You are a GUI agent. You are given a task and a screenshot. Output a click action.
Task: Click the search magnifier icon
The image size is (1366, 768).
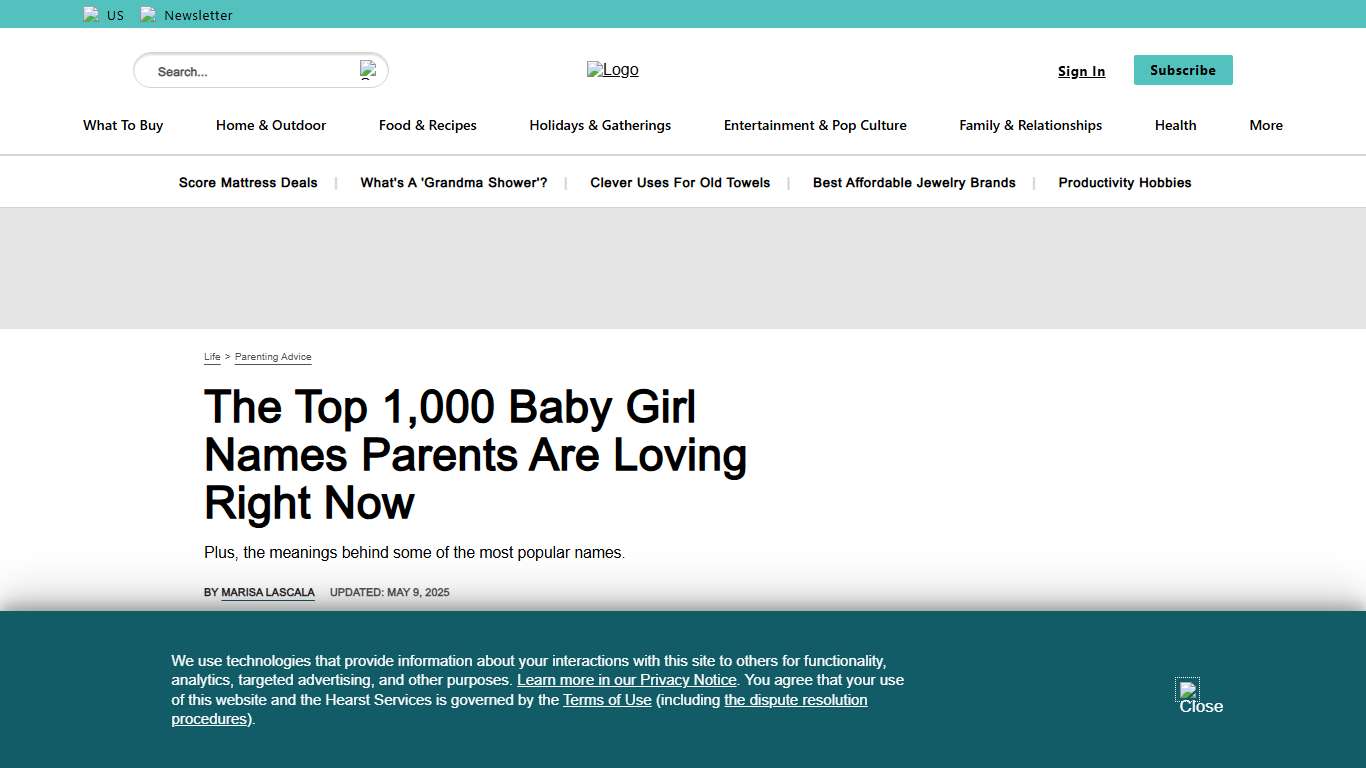click(x=368, y=70)
